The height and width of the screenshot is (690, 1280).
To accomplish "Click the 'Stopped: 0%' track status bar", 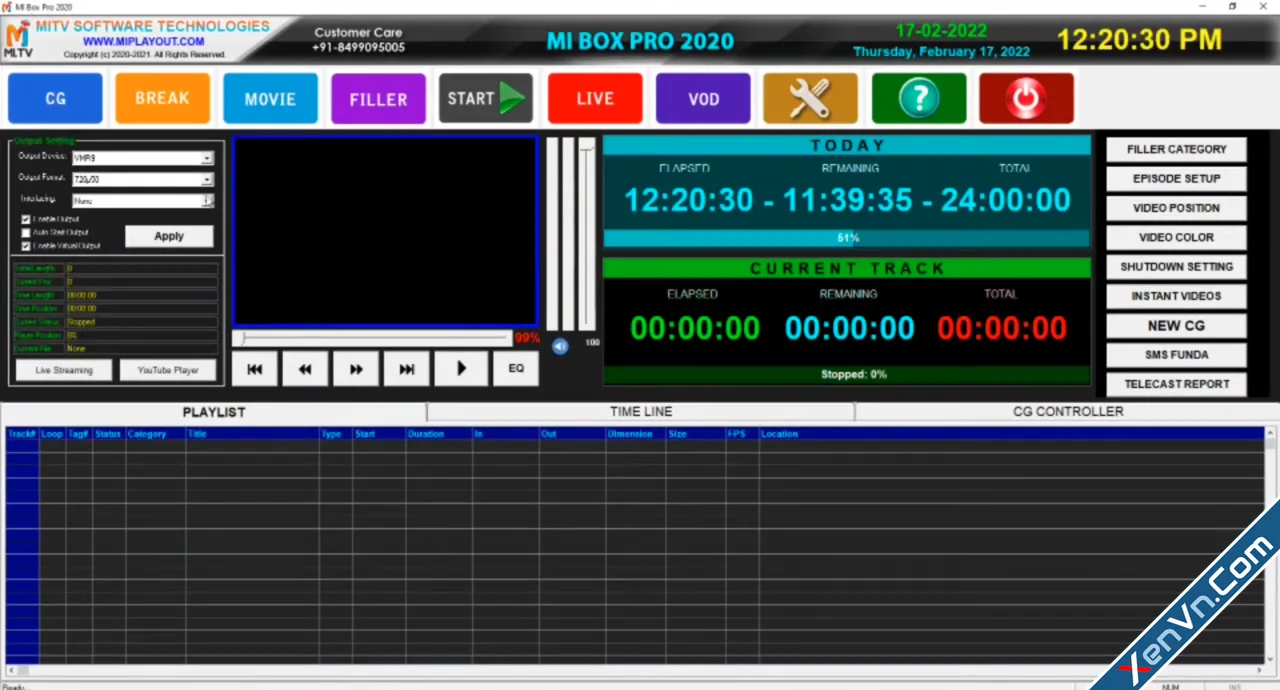I will pos(846,375).
